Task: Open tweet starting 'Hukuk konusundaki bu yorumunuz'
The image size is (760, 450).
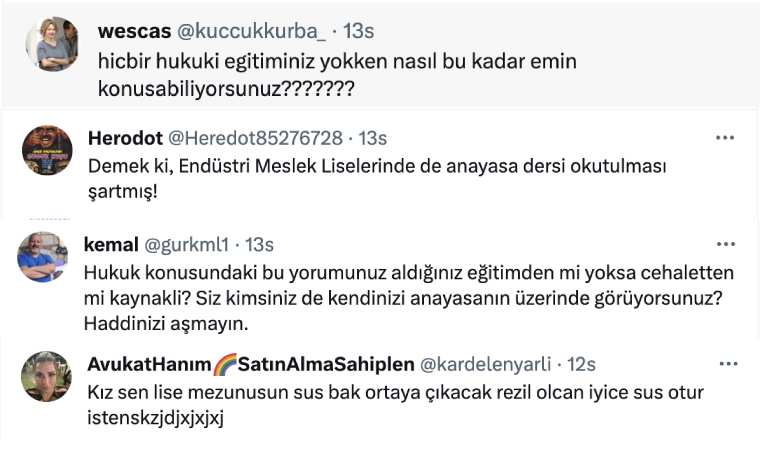Action: (x=410, y=298)
